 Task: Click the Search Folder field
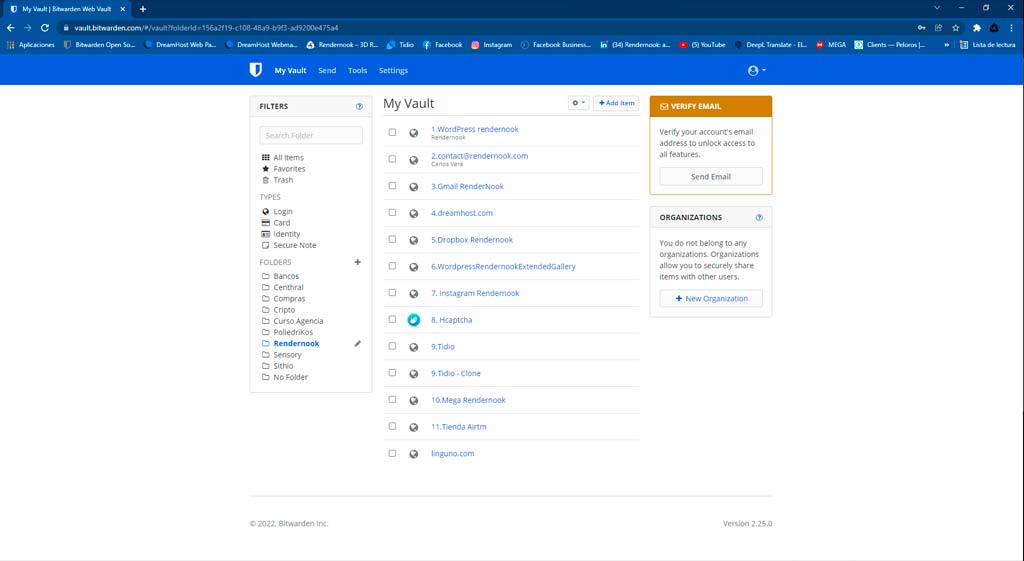(x=311, y=135)
